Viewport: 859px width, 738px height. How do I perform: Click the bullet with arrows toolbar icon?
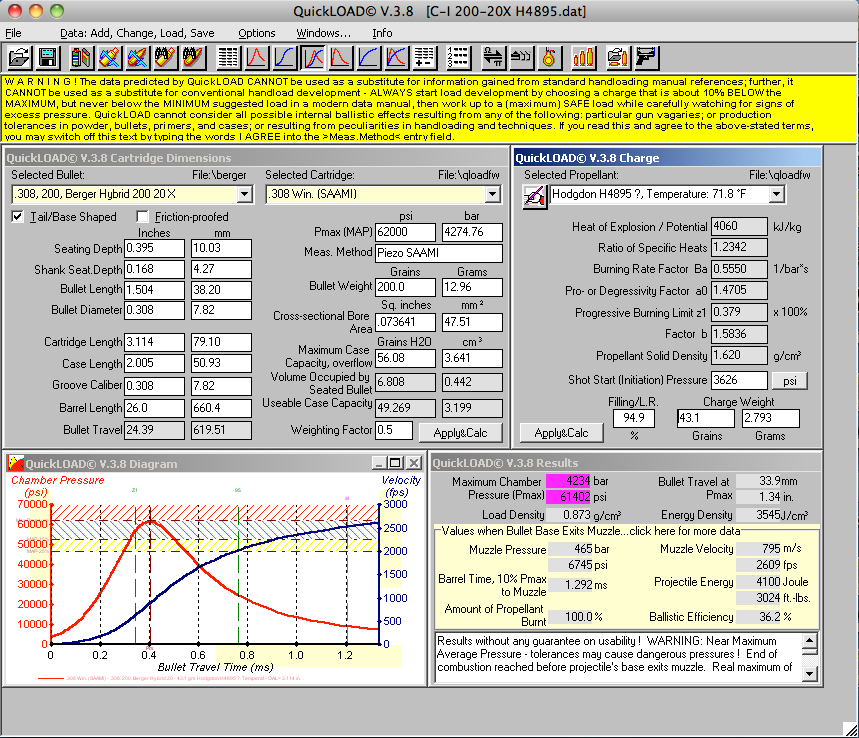[x=522, y=57]
